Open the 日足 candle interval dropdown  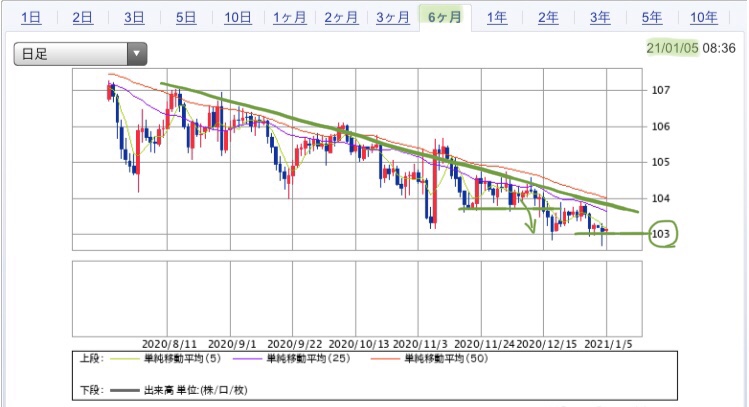[80, 54]
